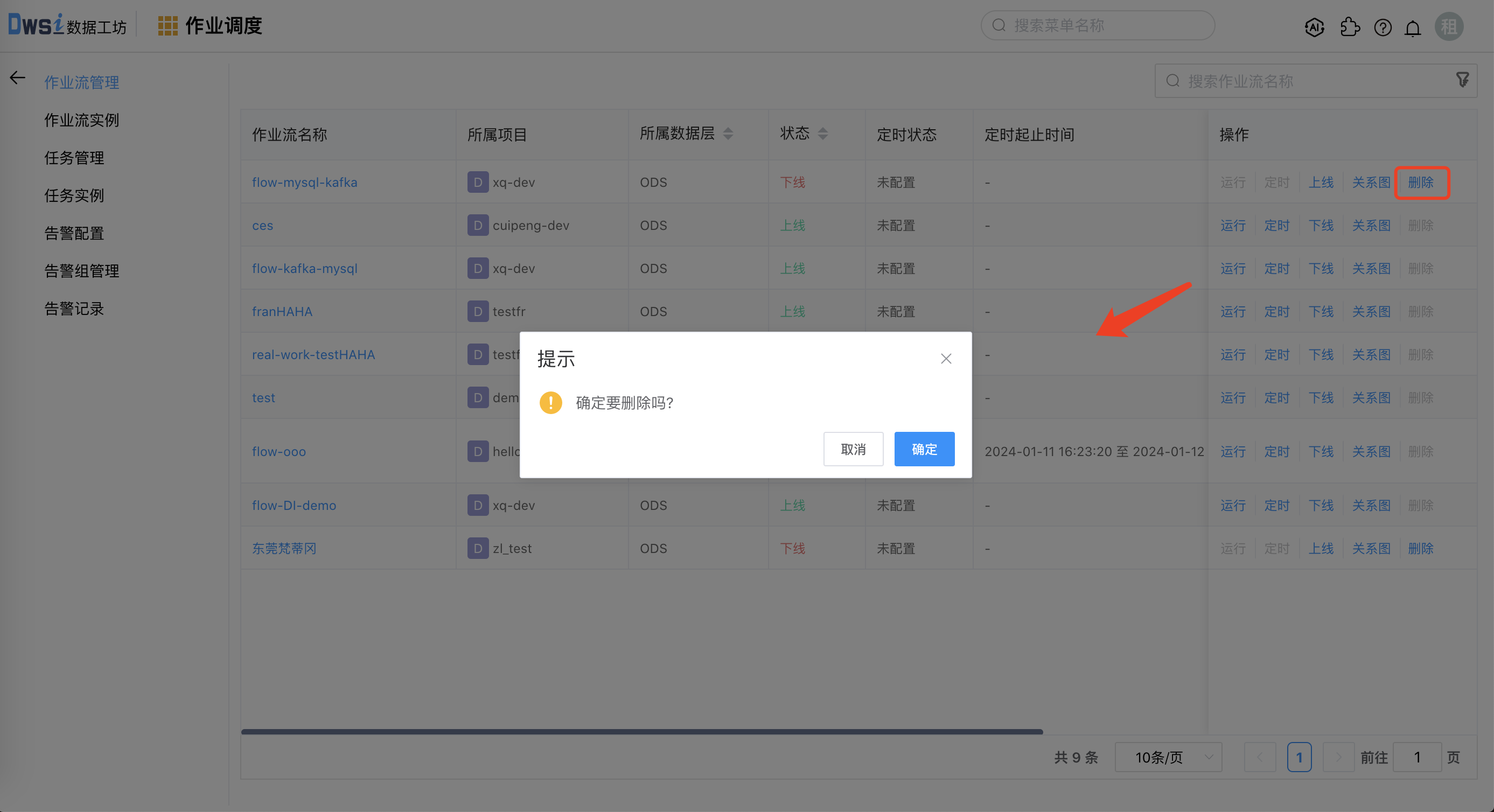
Task: Sort the 所属数据层 column
Action: [729, 132]
